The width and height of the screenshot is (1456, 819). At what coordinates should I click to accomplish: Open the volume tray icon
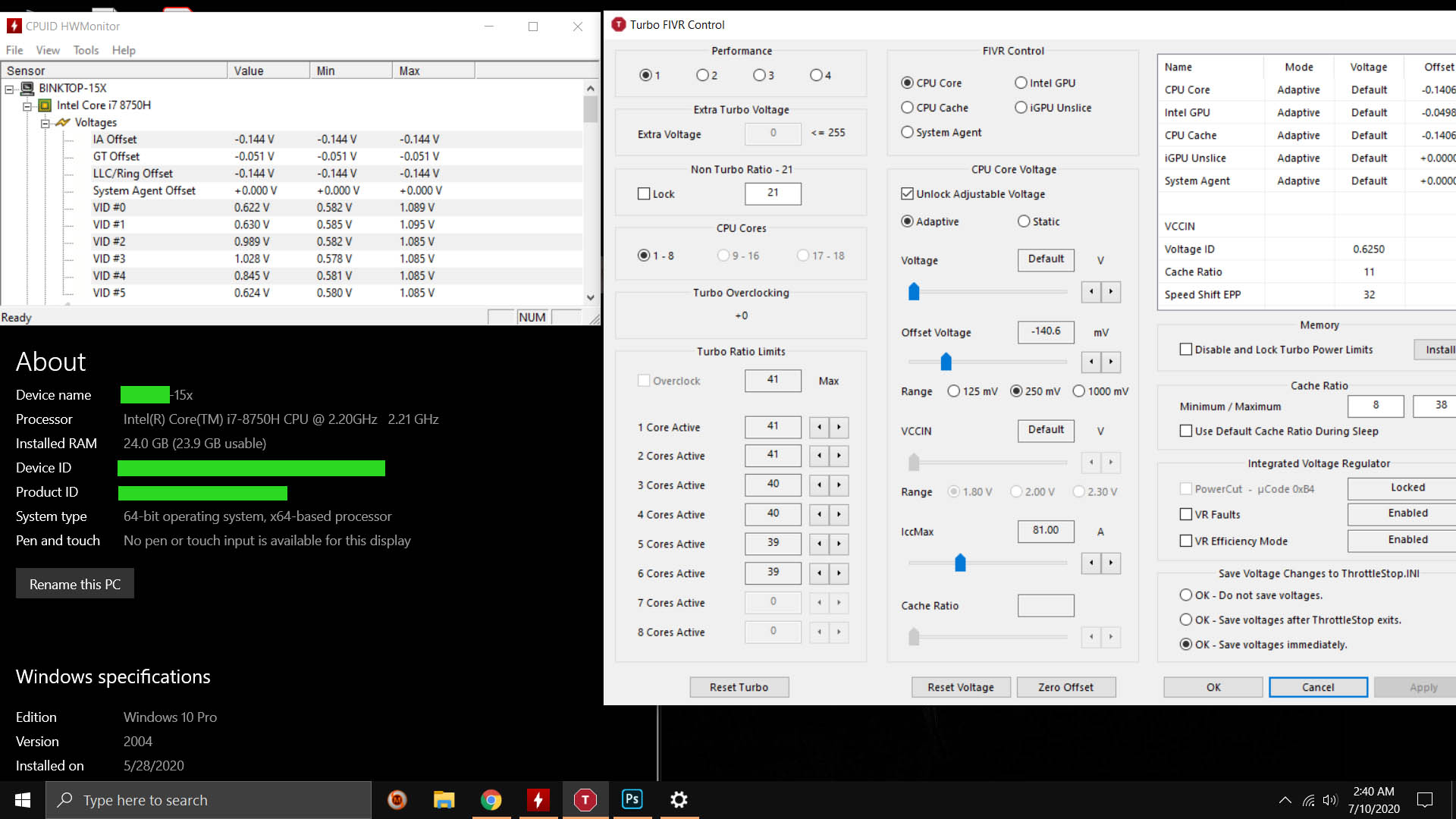[1329, 800]
